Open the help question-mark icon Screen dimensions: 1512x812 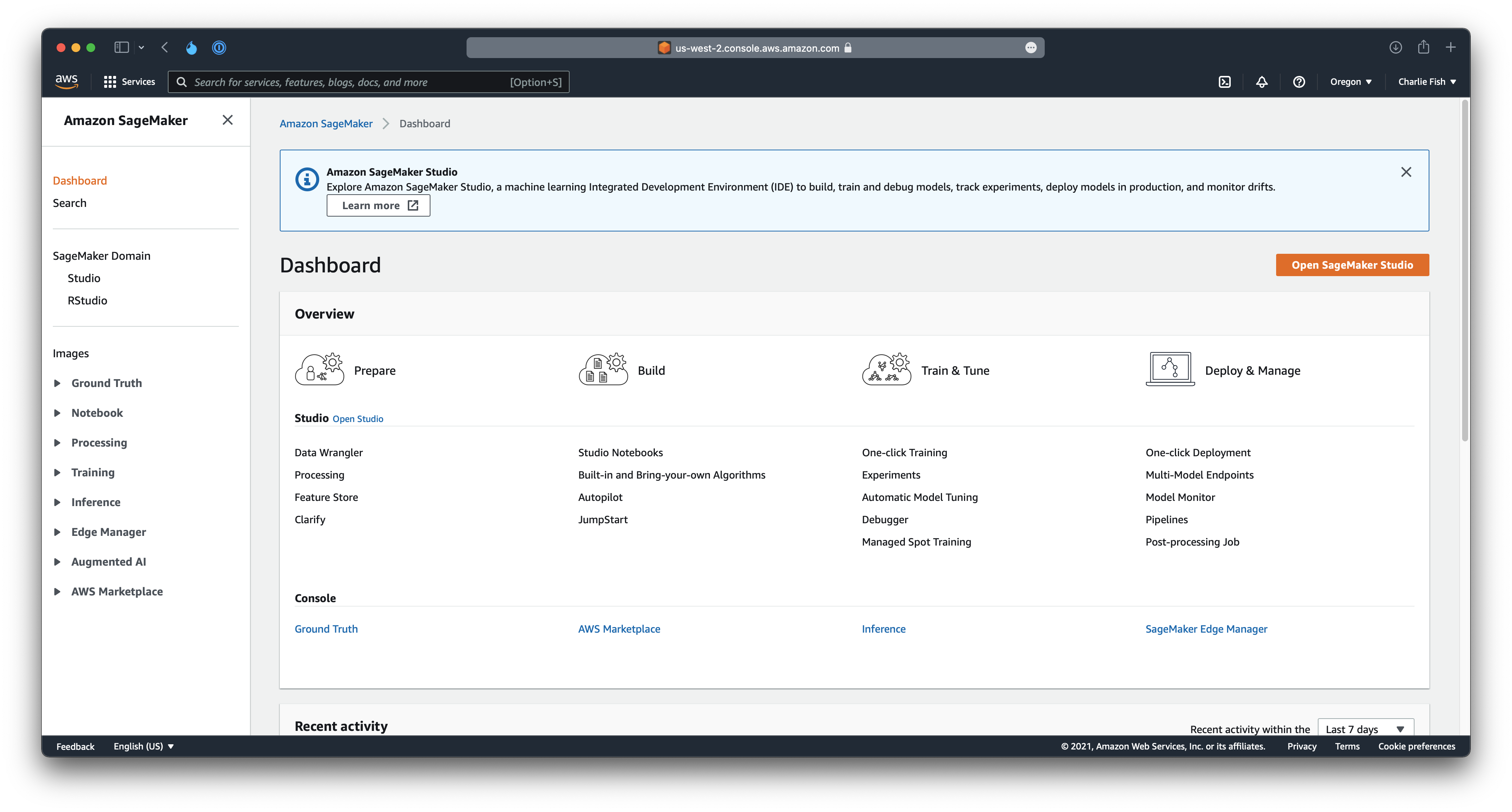click(x=1299, y=81)
